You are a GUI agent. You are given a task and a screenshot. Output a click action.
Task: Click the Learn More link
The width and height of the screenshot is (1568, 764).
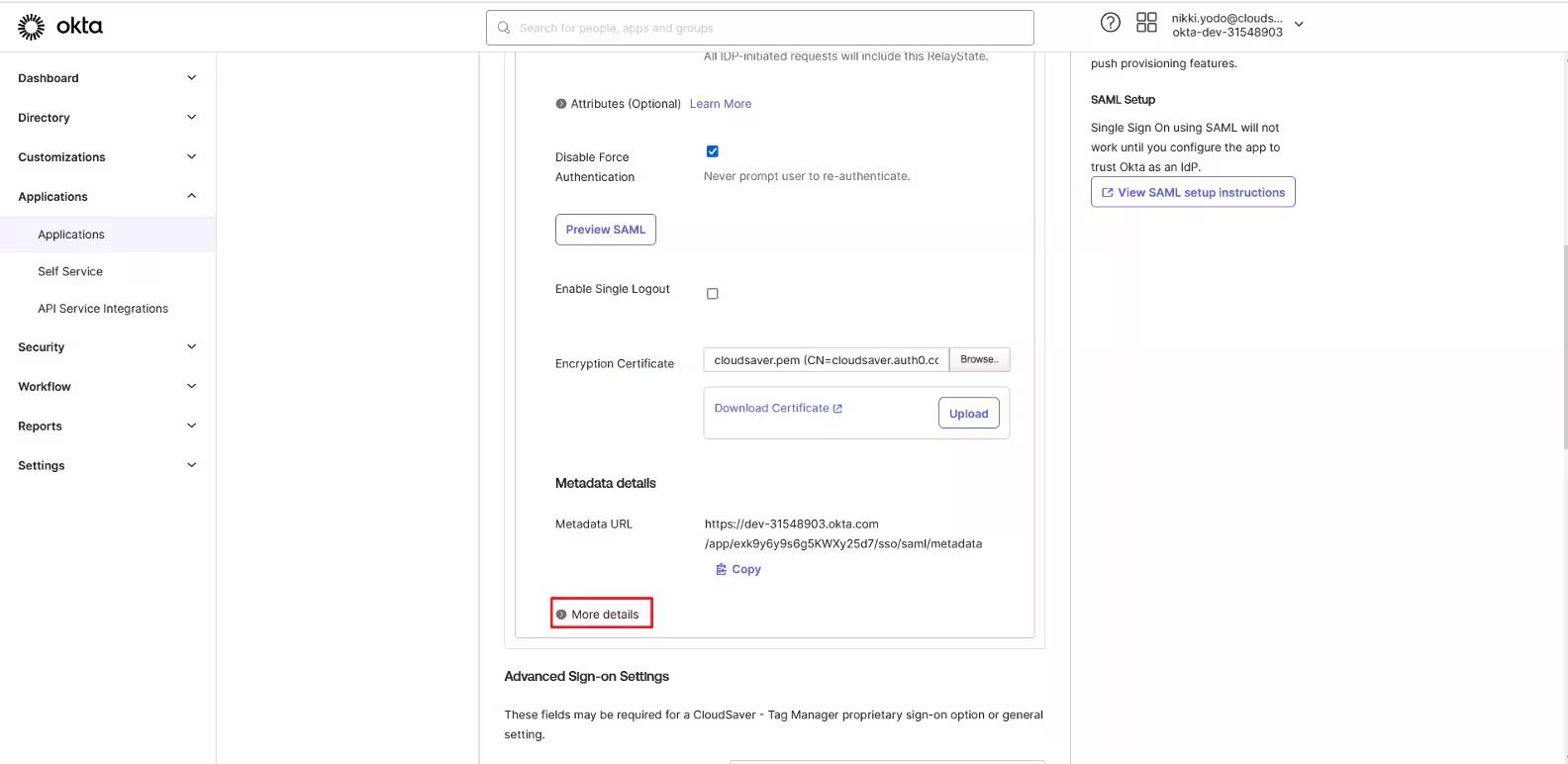pos(720,104)
